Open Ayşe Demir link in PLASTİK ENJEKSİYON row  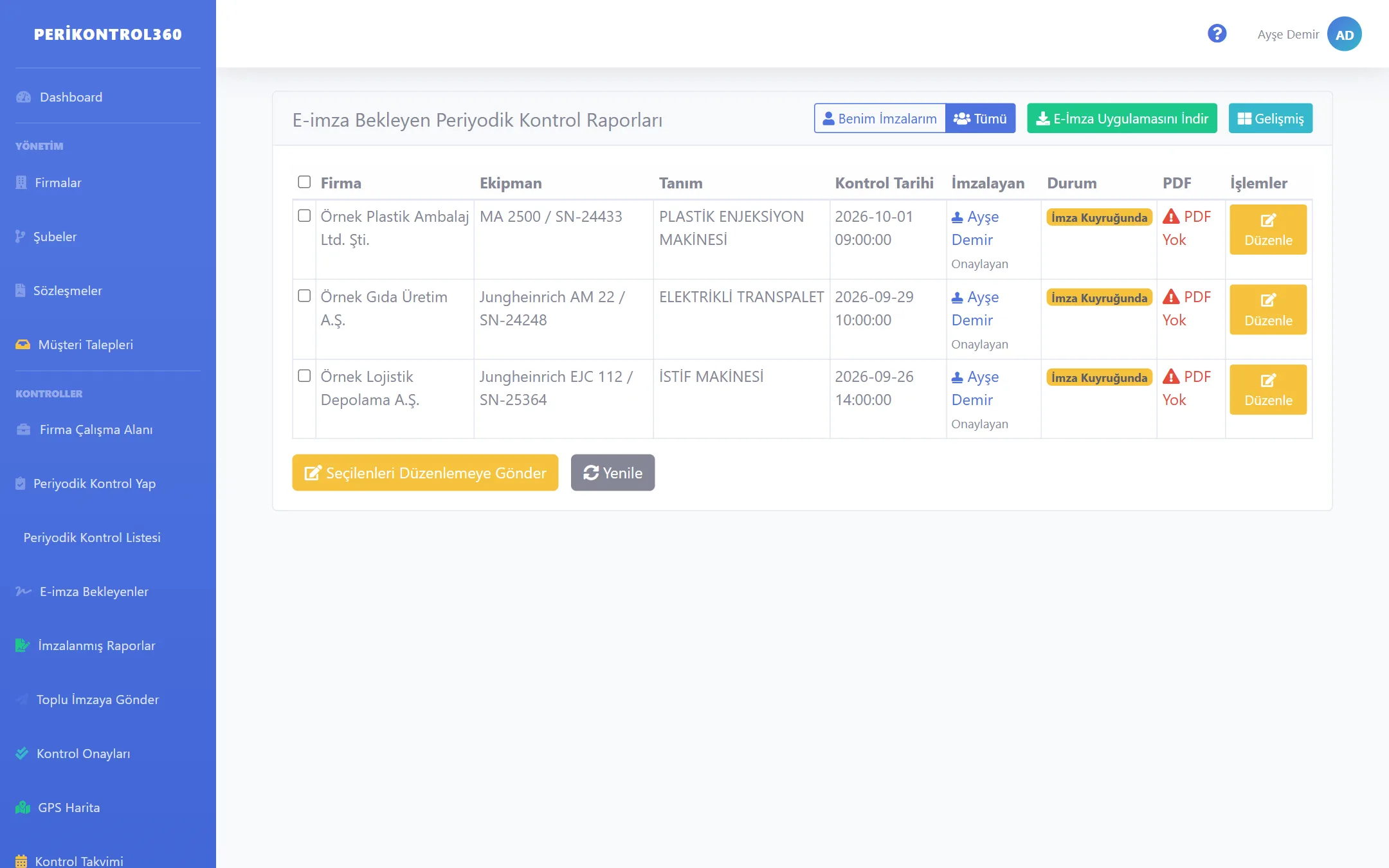975,228
